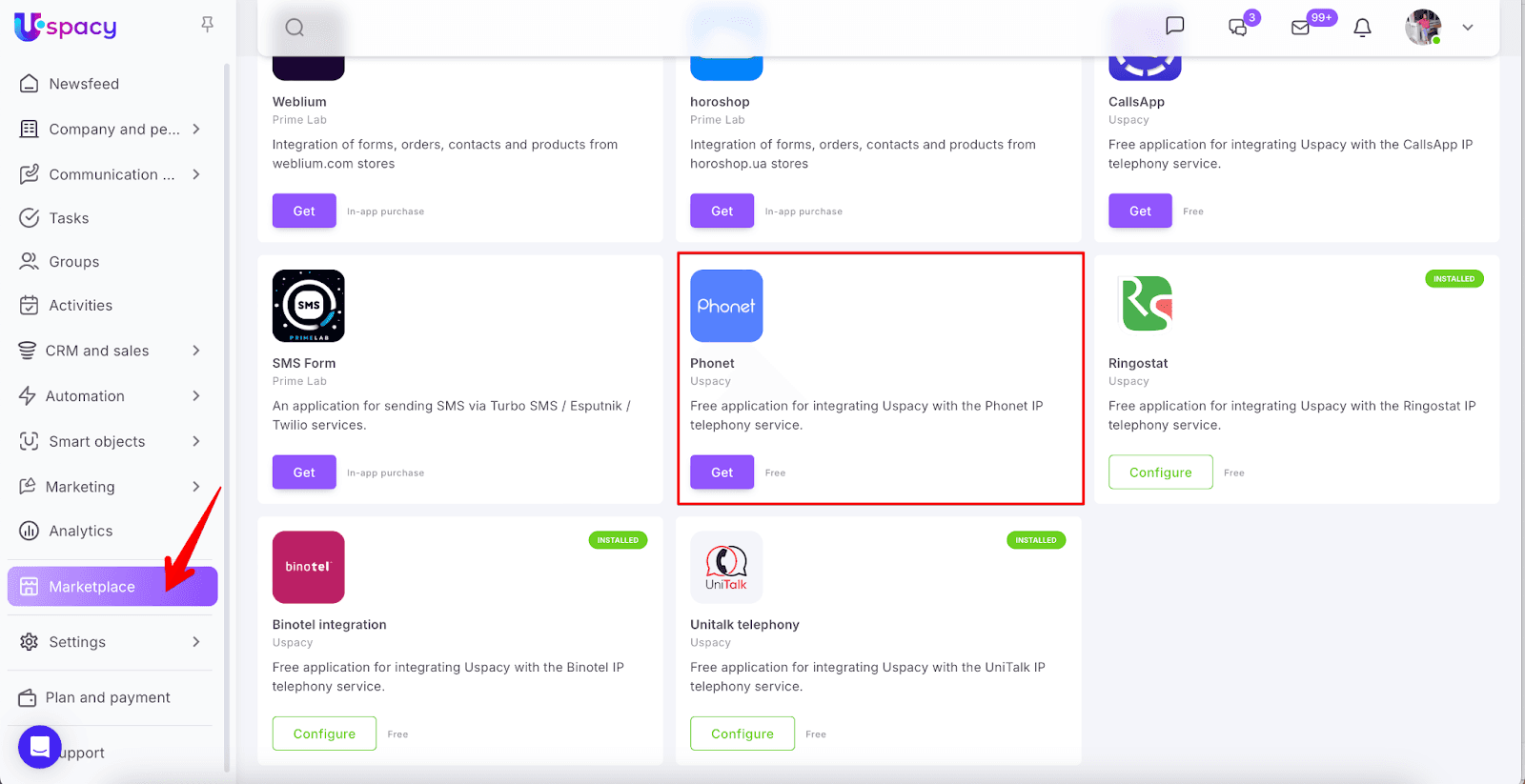Click the Ringostat app logo
This screenshot has height=784, width=1525.
click(1145, 306)
